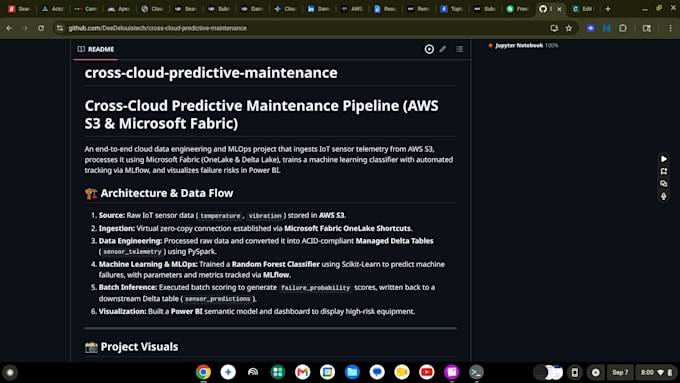Screen dimensions: 680x383
Task: Open the phone hub icon in shelf
Action: pyautogui.click(x=575, y=372)
